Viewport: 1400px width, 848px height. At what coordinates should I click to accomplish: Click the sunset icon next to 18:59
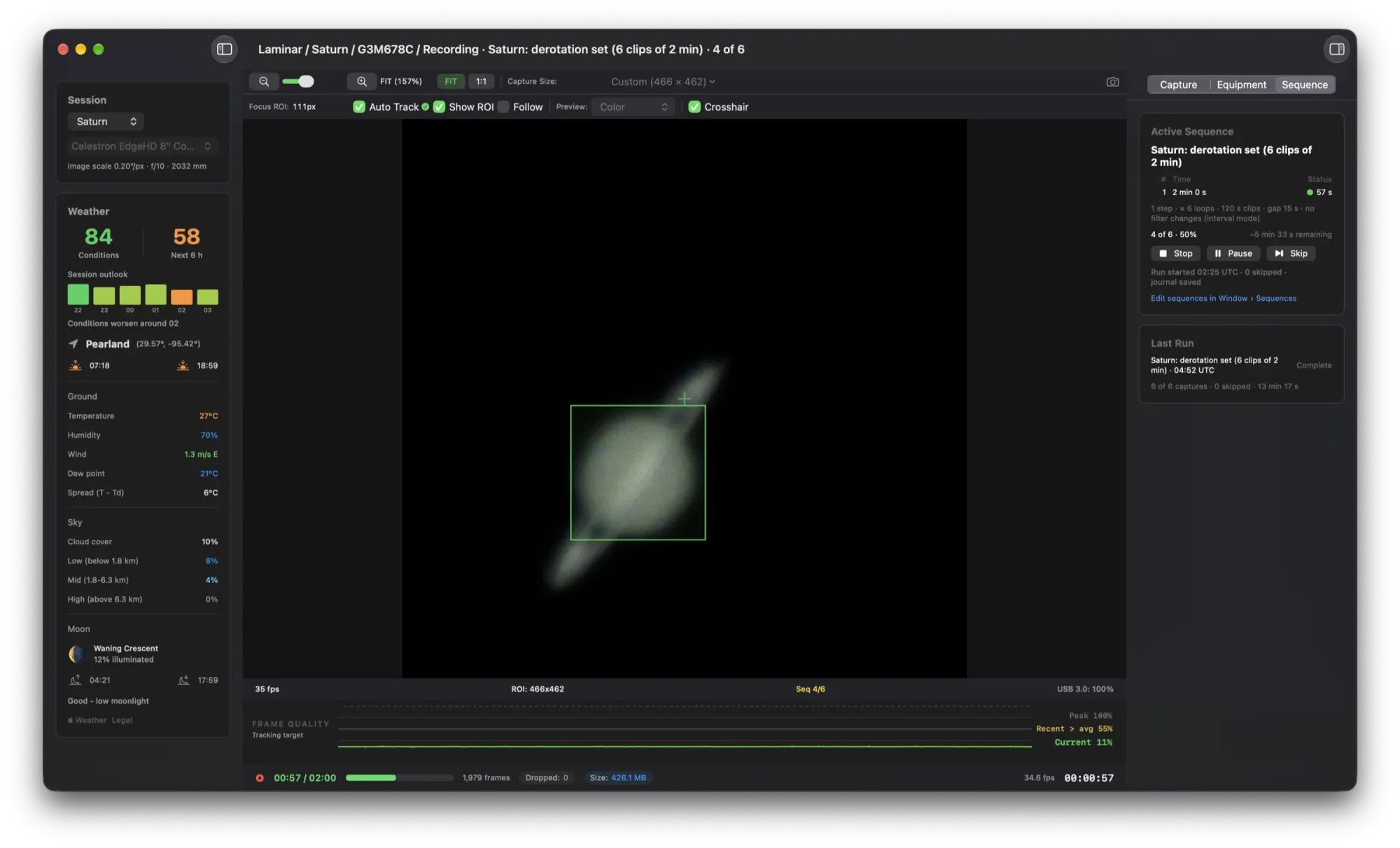(x=183, y=365)
